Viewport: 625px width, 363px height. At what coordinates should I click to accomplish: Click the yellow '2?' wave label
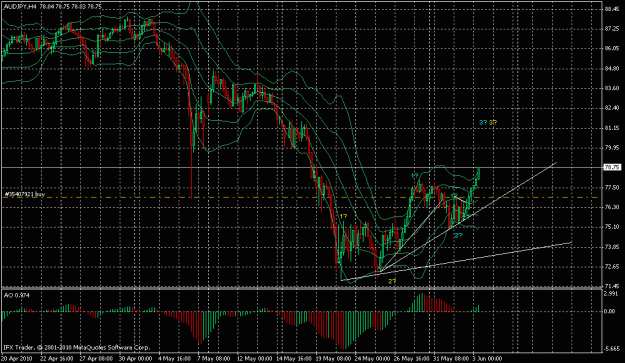click(x=392, y=281)
